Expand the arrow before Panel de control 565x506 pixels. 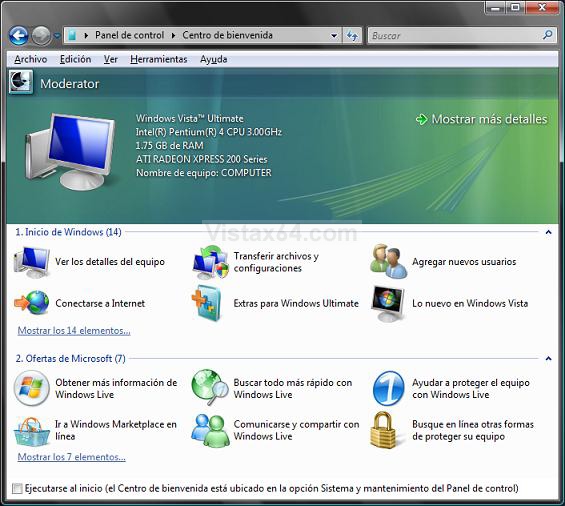[x=86, y=35]
